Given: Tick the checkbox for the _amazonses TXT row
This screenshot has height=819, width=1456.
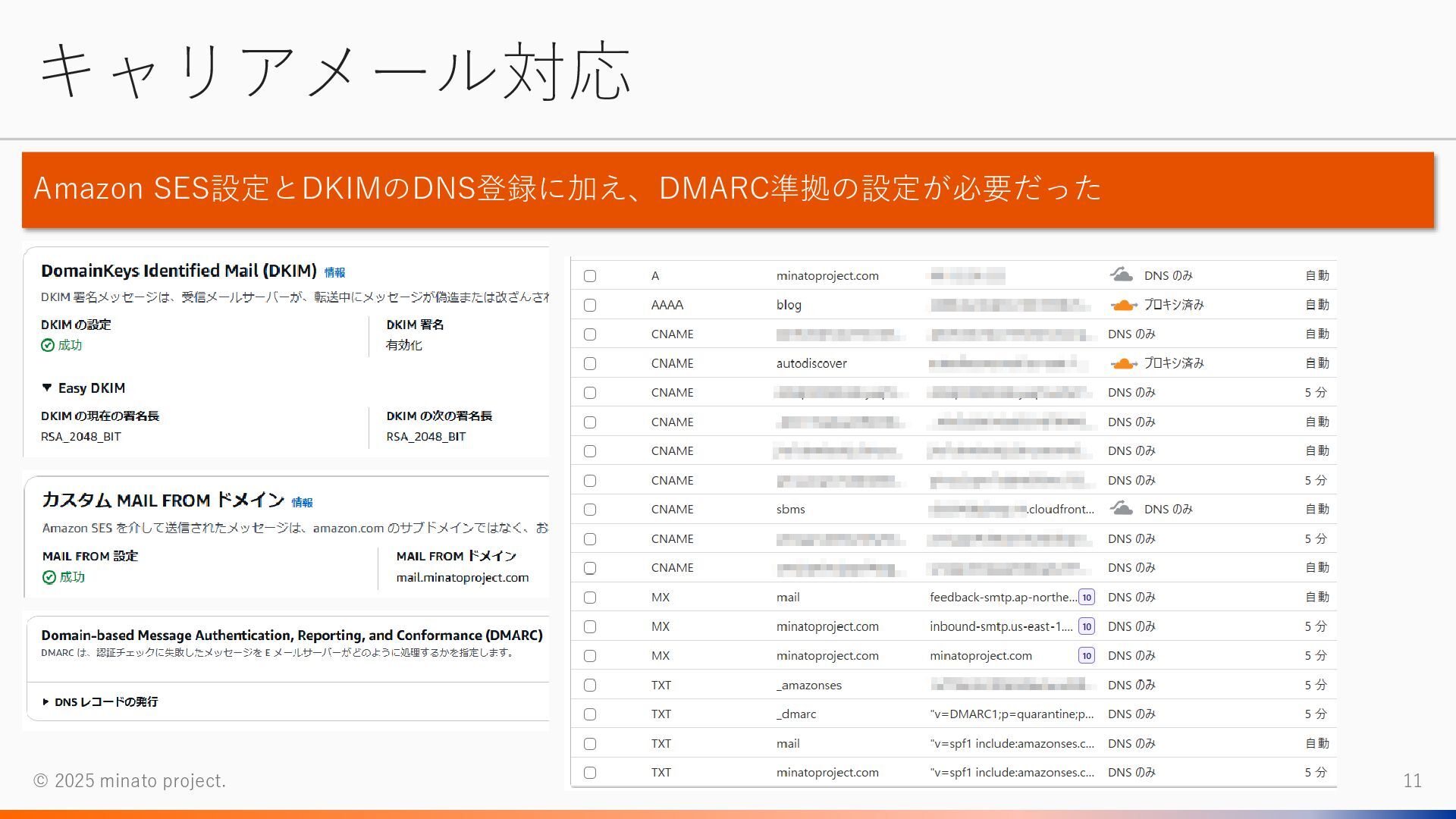Looking at the screenshot, I should (590, 686).
